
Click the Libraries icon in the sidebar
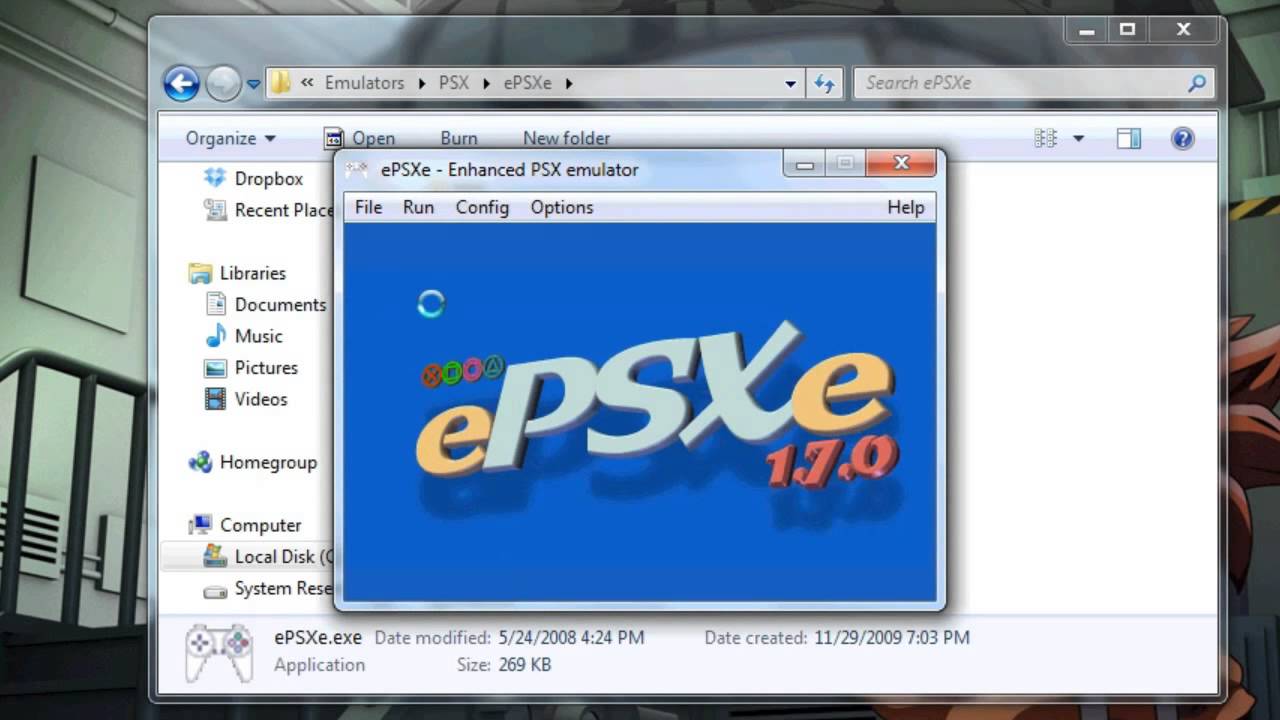[x=201, y=273]
